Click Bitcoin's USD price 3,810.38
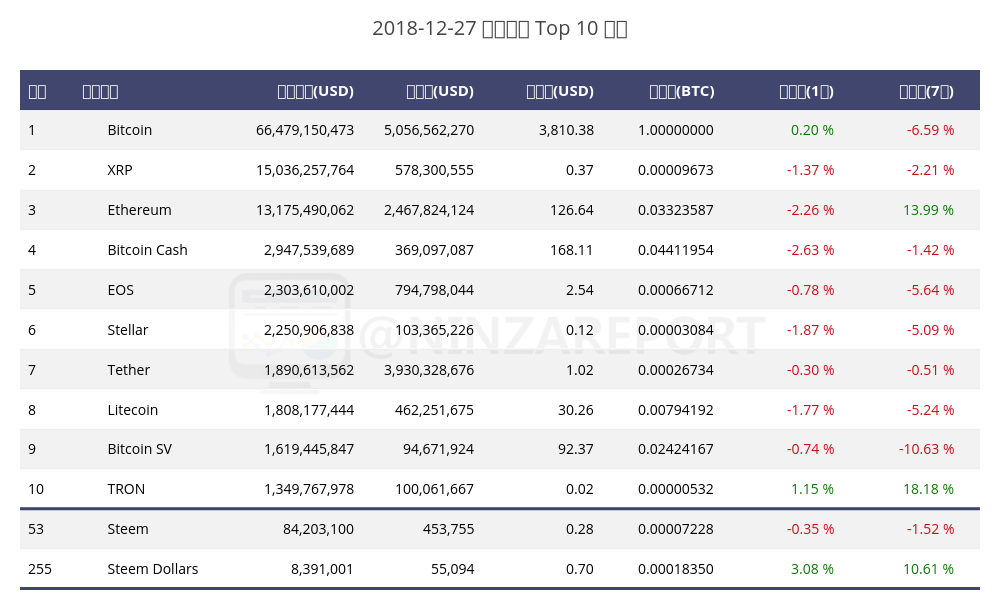Screen dimensions: 1000x610 [x=566, y=130]
